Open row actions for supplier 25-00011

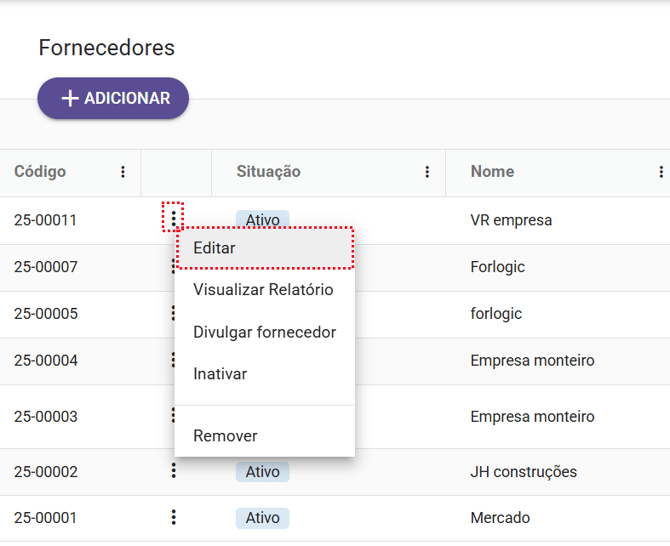click(x=174, y=217)
